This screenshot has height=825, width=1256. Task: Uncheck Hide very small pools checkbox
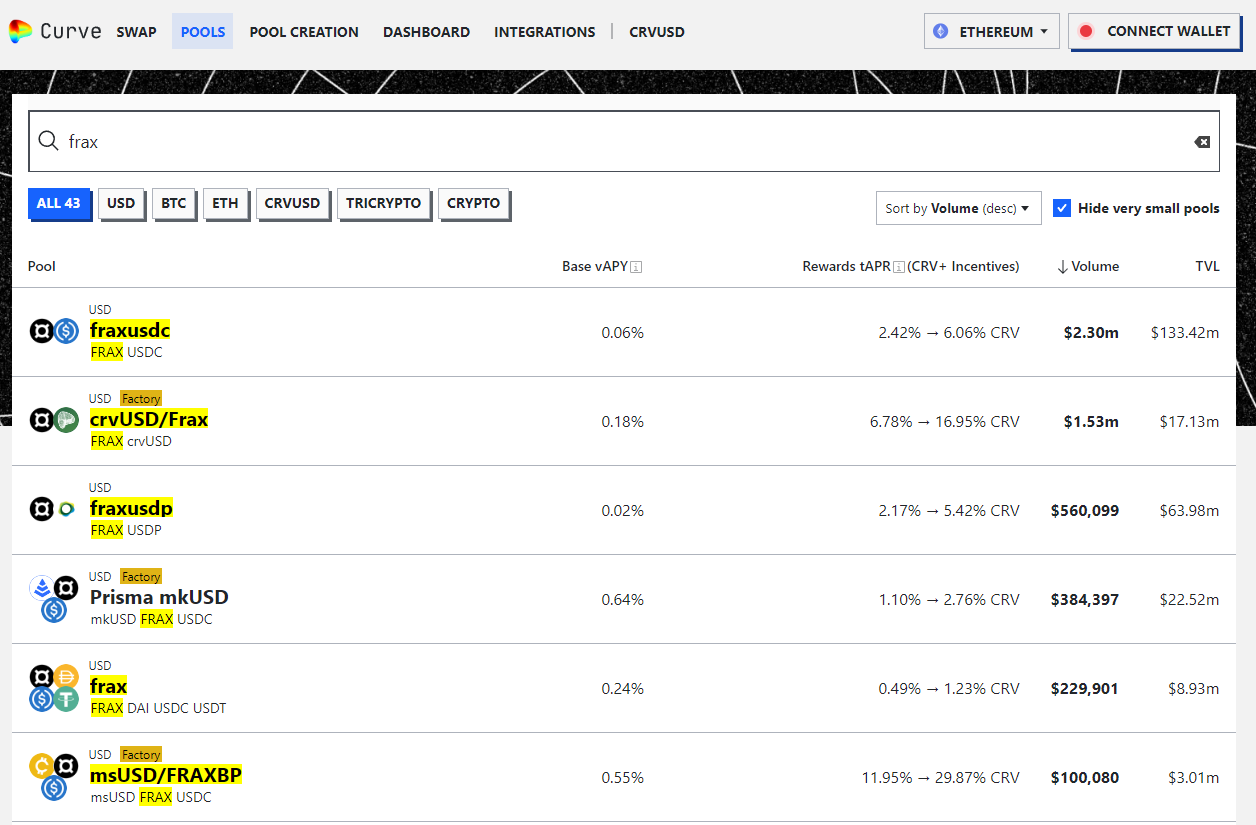(1062, 208)
